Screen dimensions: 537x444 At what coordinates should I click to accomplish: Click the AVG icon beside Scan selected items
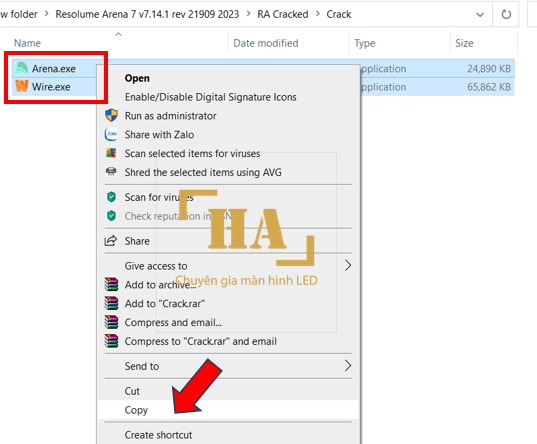point(111,153)
